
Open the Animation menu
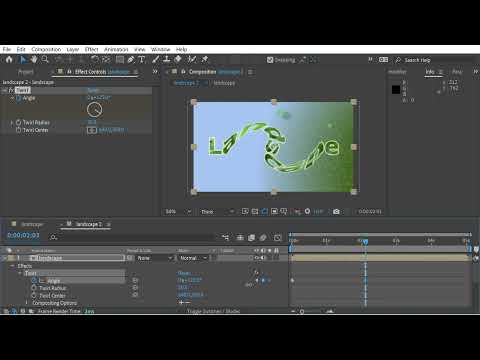click(x=116, y=49)
